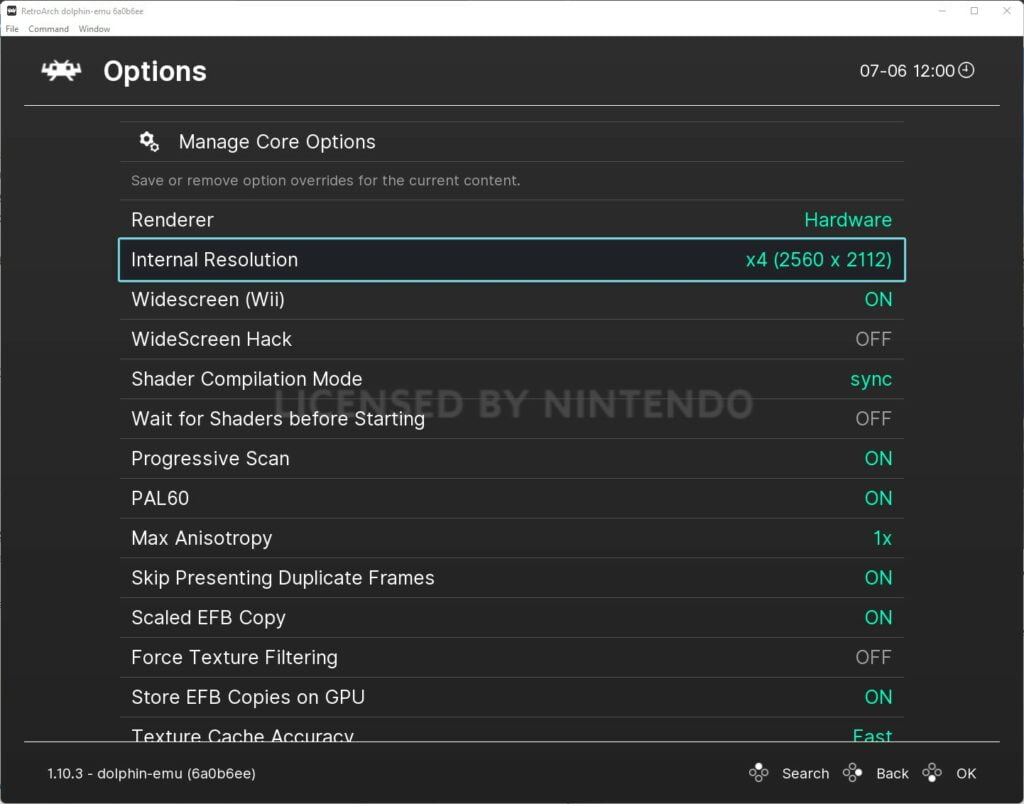The width and height of the screenshot is (1024, 804).
Task: Click the Back label in footer
Action: pyautogui.click(x=892, y=773)
